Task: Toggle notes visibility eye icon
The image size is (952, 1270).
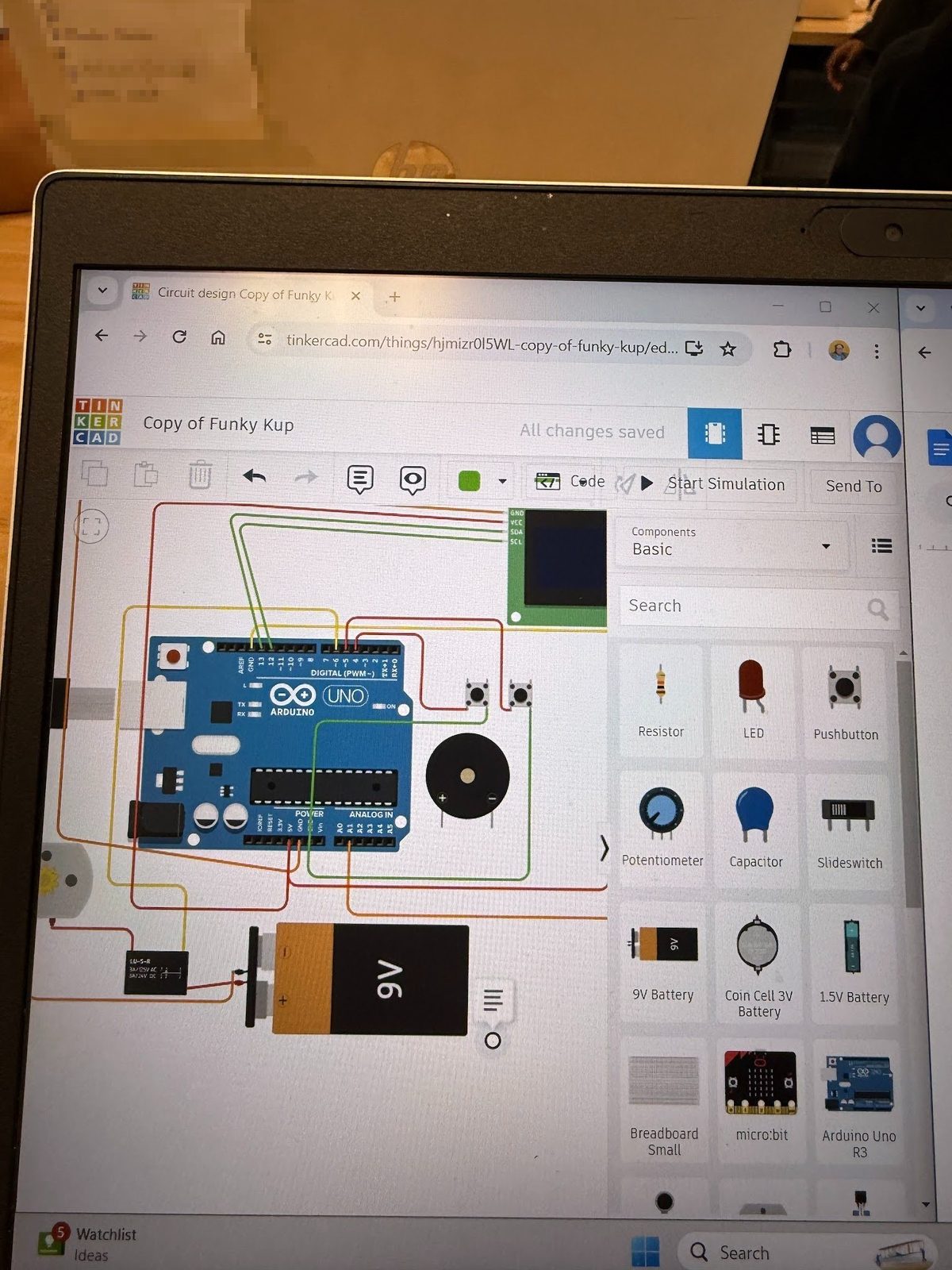Action: click(x=413, y=479)
